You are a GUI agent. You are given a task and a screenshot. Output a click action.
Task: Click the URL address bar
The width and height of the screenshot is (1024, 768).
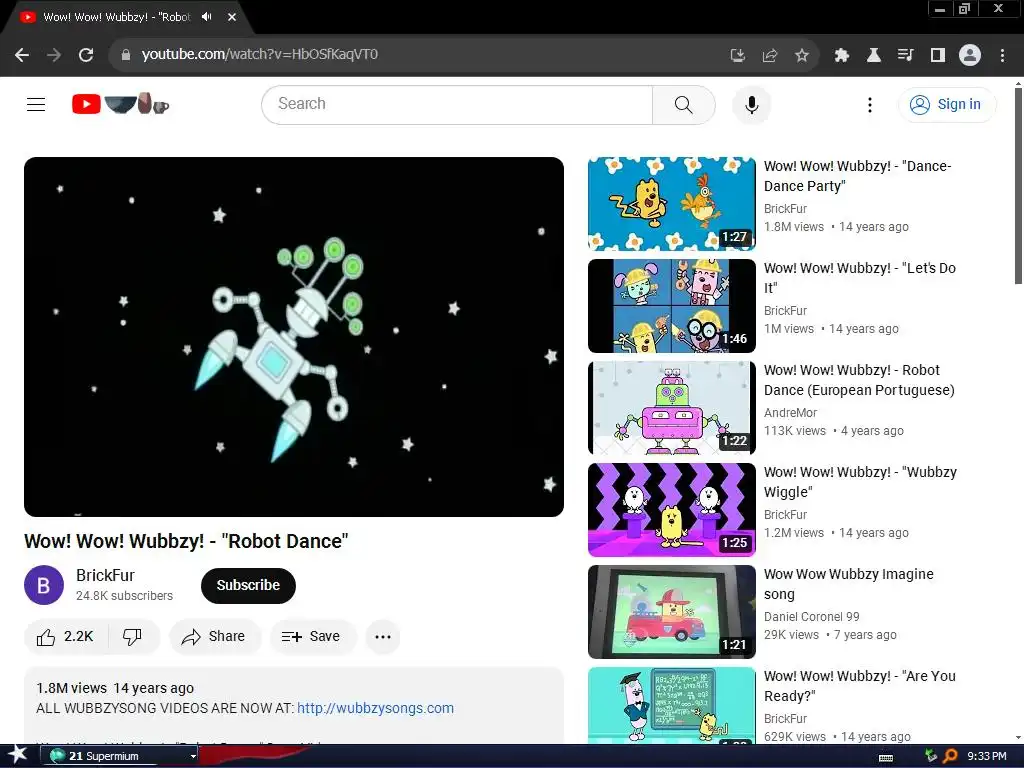418,55
